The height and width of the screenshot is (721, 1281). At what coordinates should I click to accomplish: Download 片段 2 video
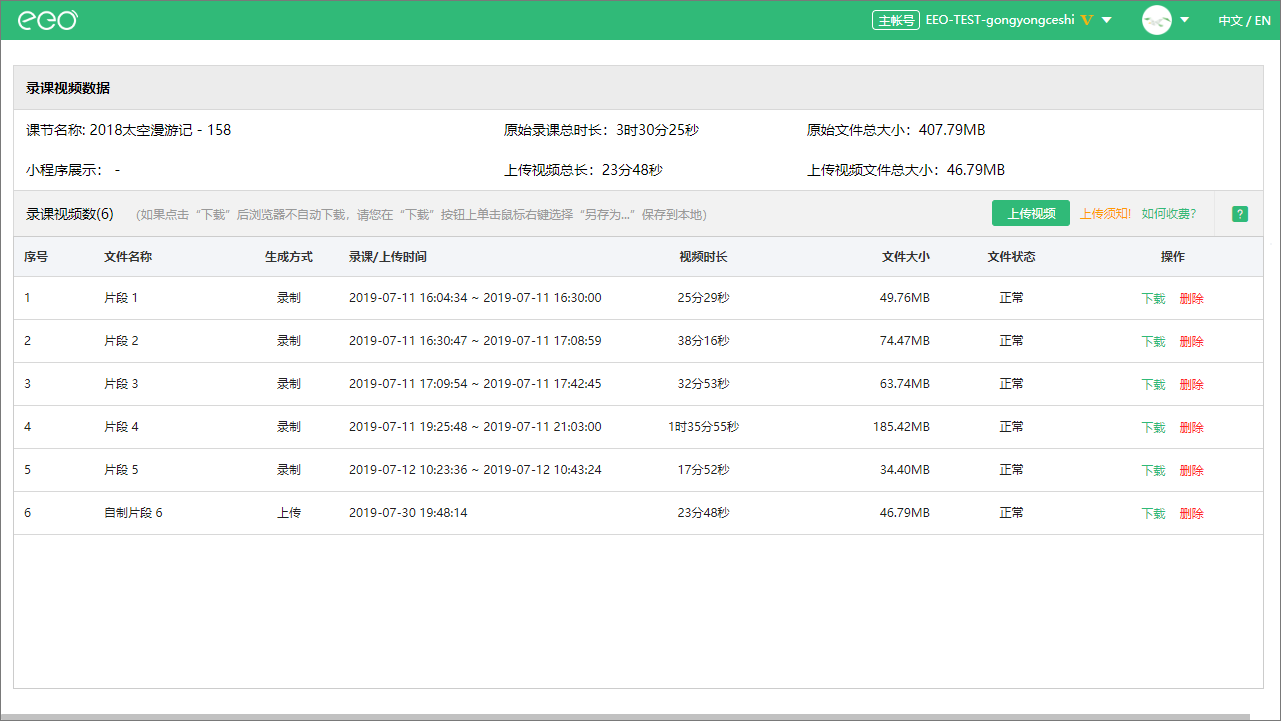(1154, 341)
